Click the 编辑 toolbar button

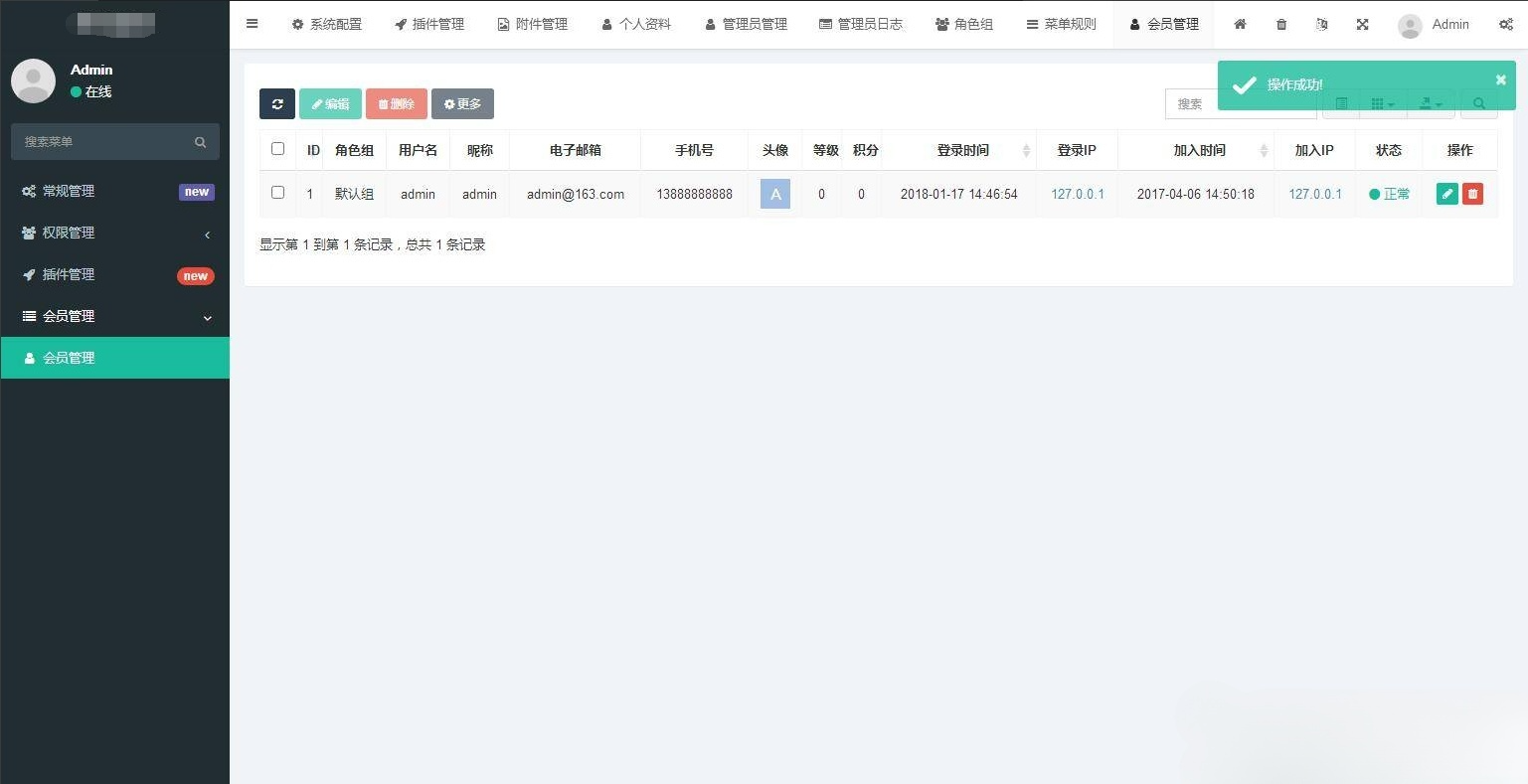click(x=330, y=104)
